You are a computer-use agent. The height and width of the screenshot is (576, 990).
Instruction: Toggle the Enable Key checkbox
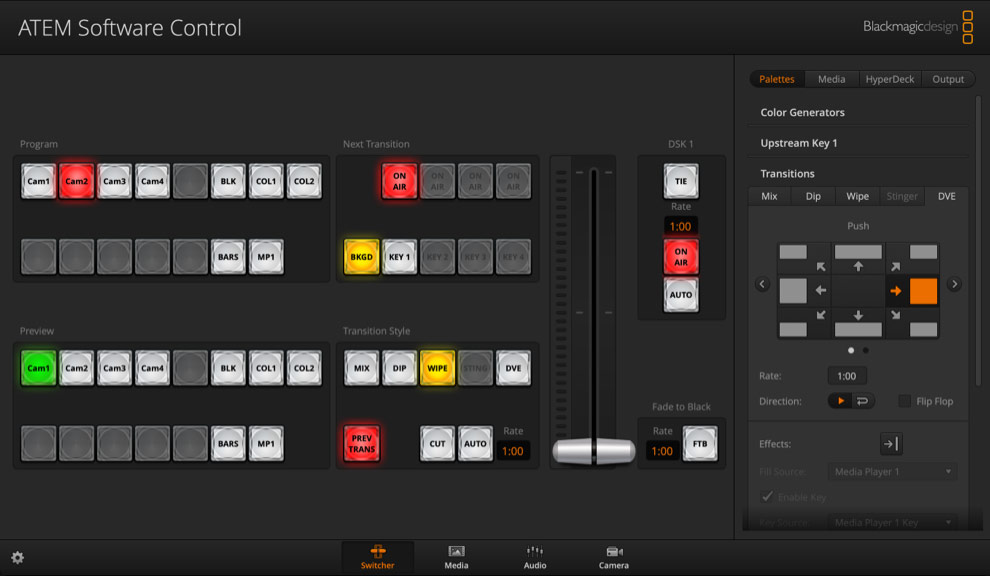tap(768, 496)
